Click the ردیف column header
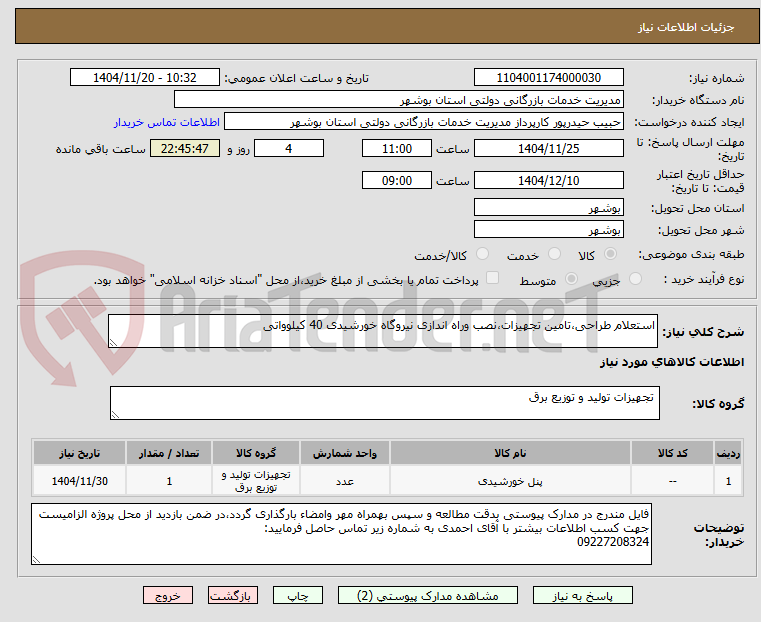The height and width of the screenshot is (622, 761). [728, 453]
